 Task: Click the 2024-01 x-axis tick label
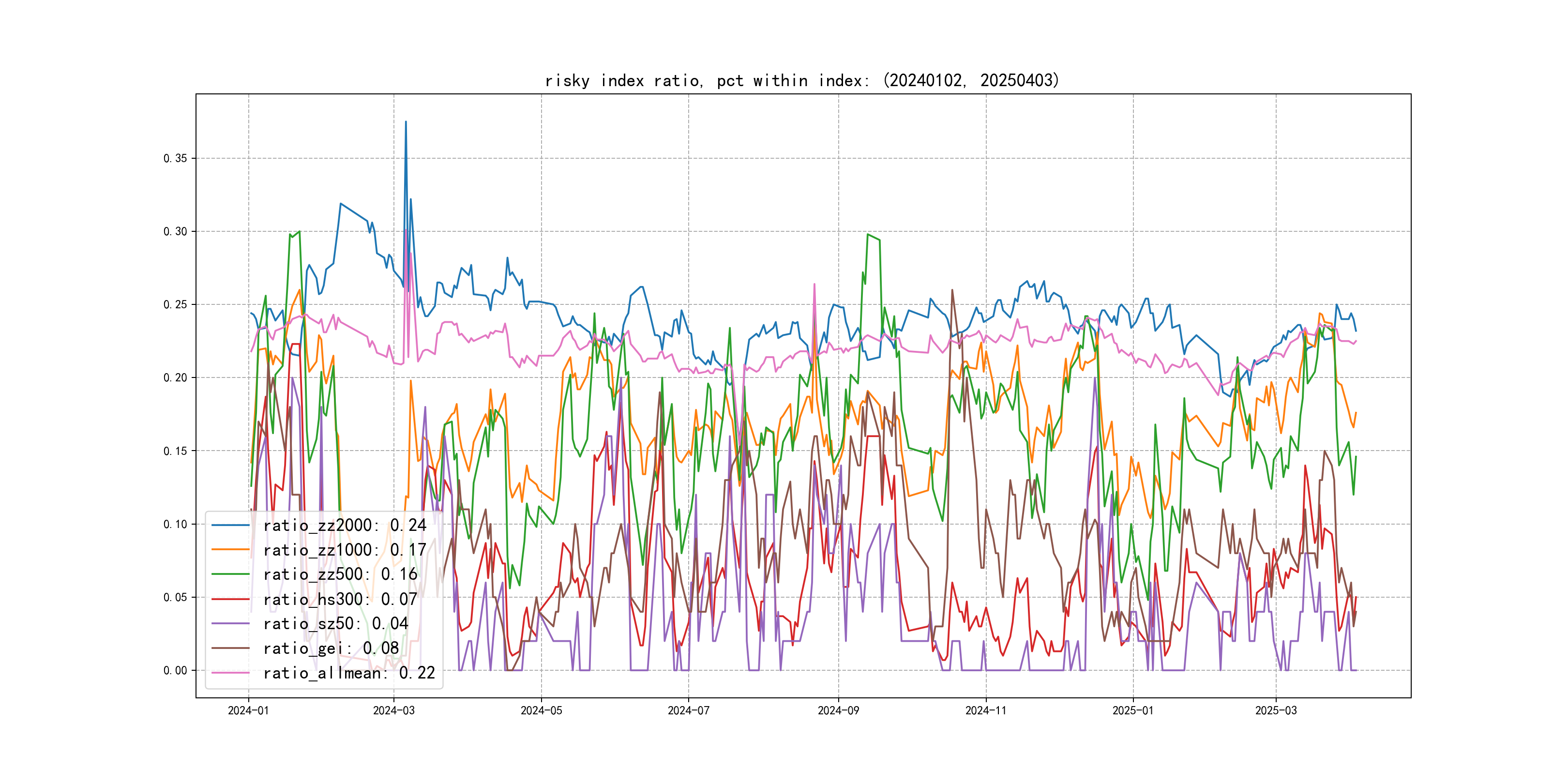coord(248,710)
